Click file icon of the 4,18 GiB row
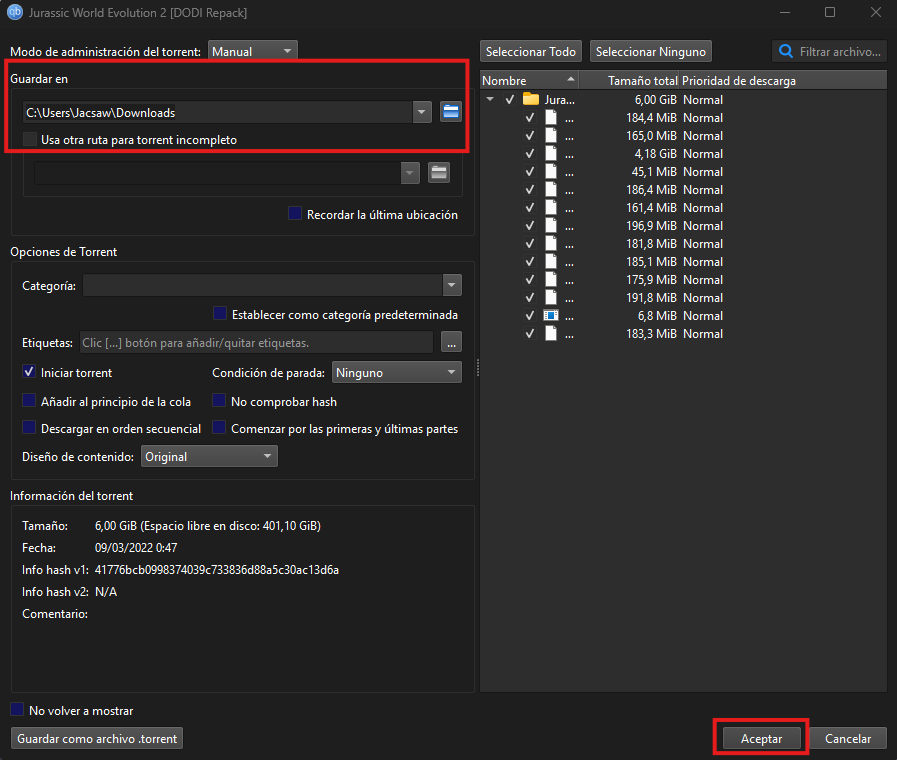Image resolution: width=897 pixels, height=760 pixels. coord(550,154)
